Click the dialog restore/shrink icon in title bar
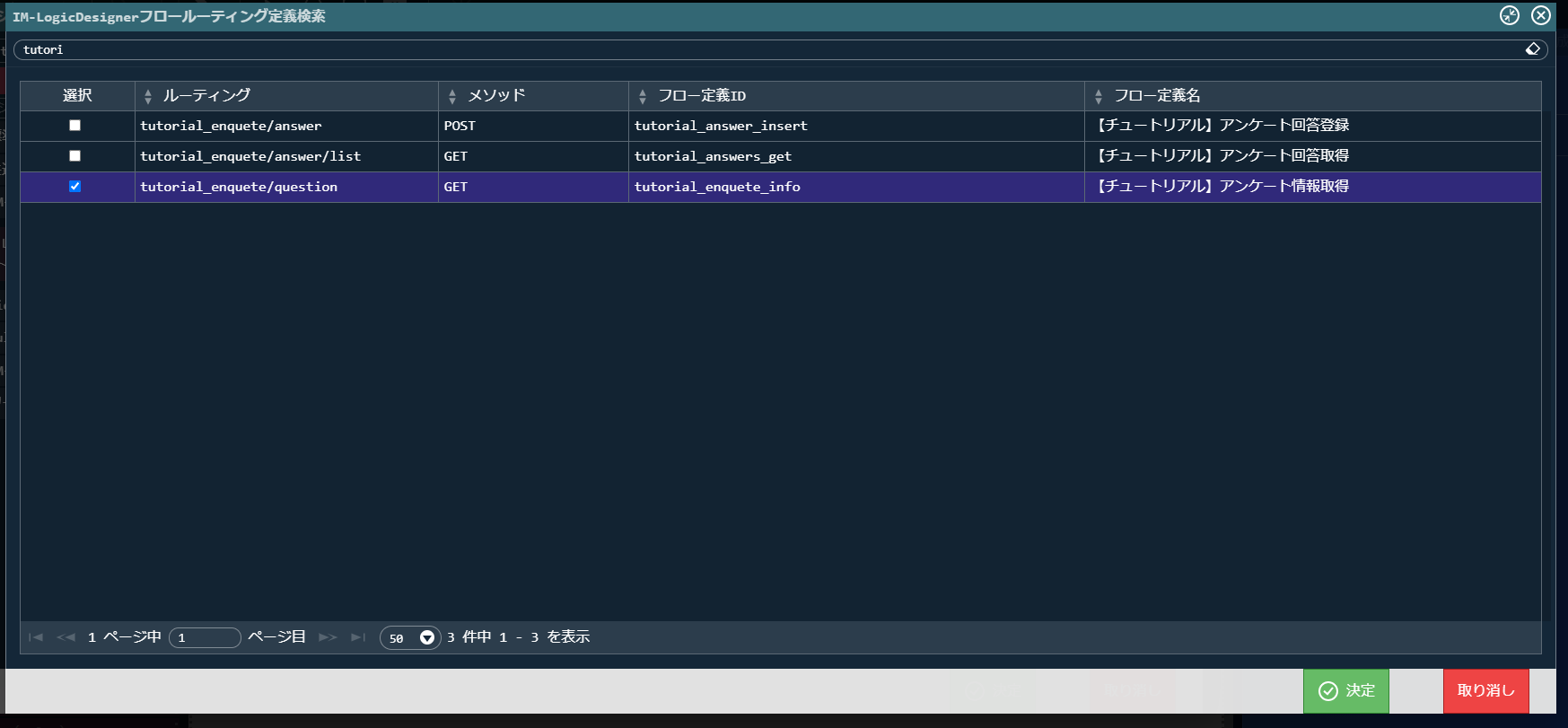Viewport: 1568px width, 728px height. tap(1510, 15)
